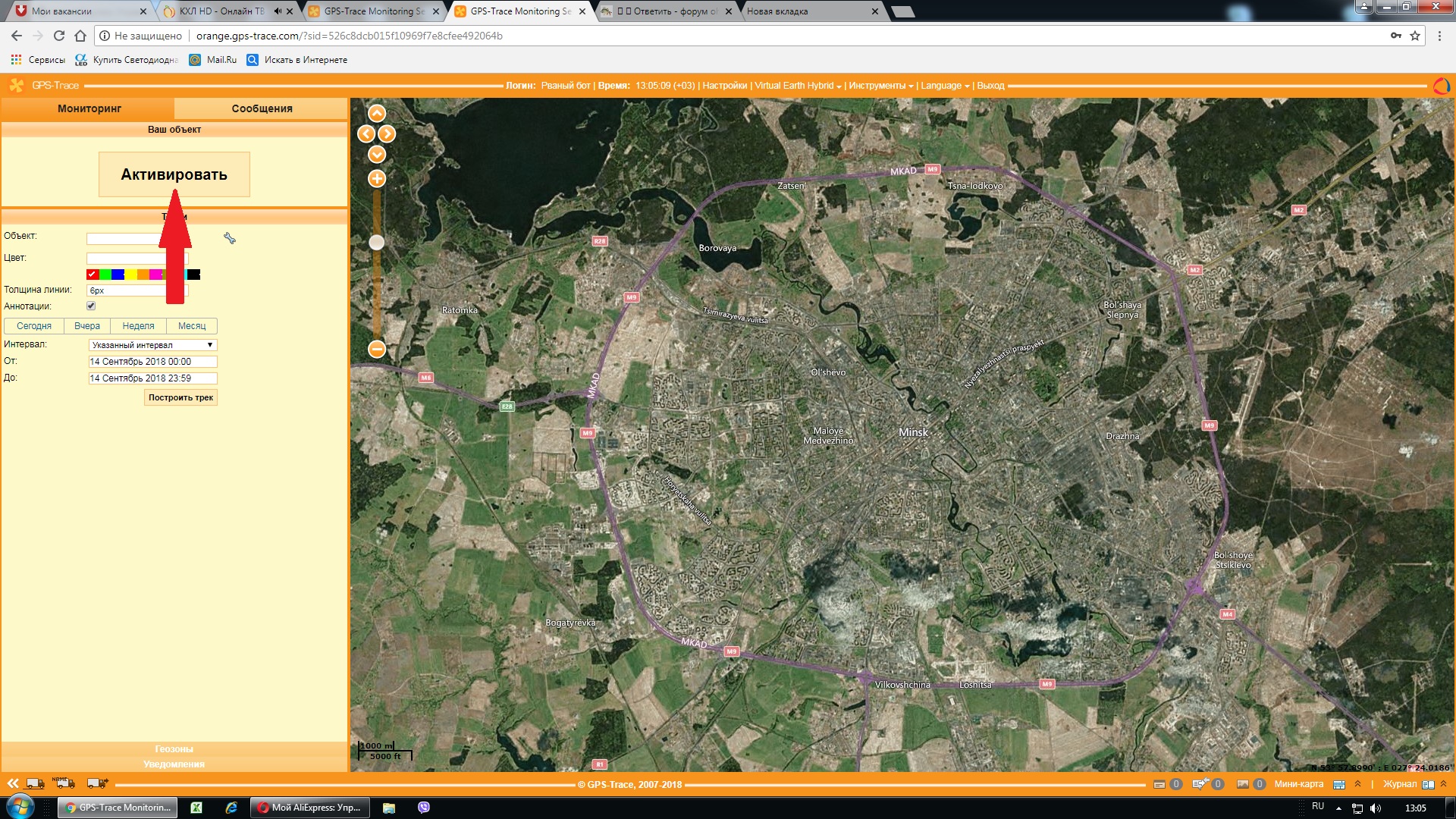Open the Virtual Earth Hybrid map dropdown

tap(798, 86)
